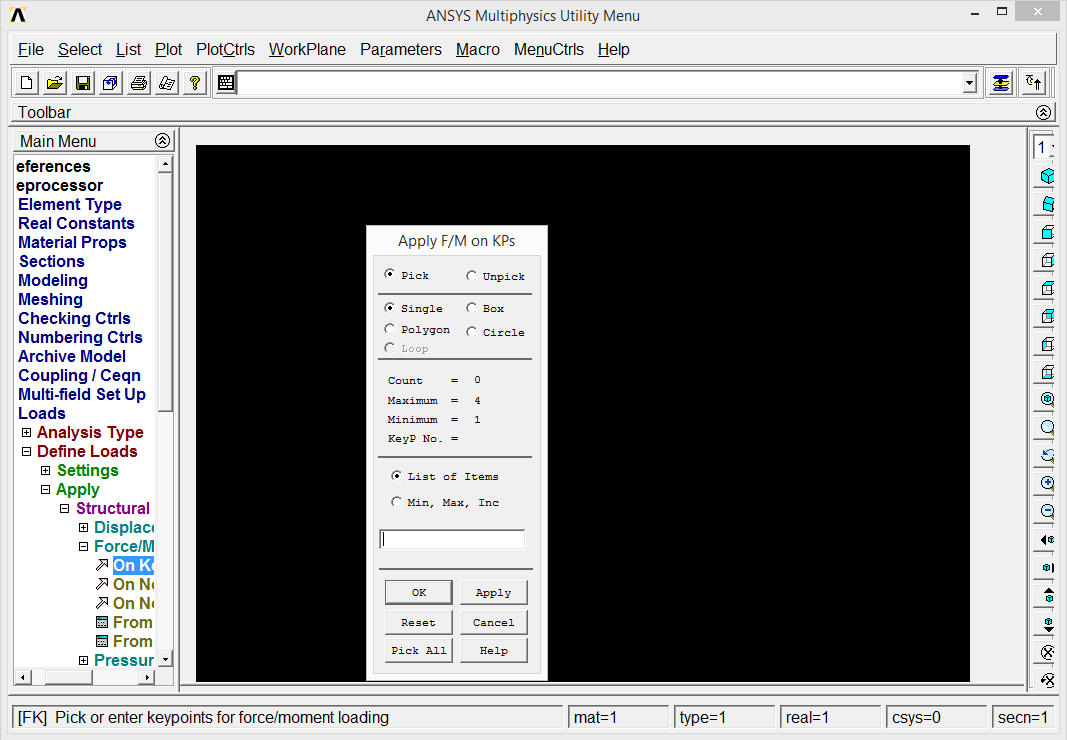
Task: Click the command keypad icon
Action: click(x=226, y=83)
